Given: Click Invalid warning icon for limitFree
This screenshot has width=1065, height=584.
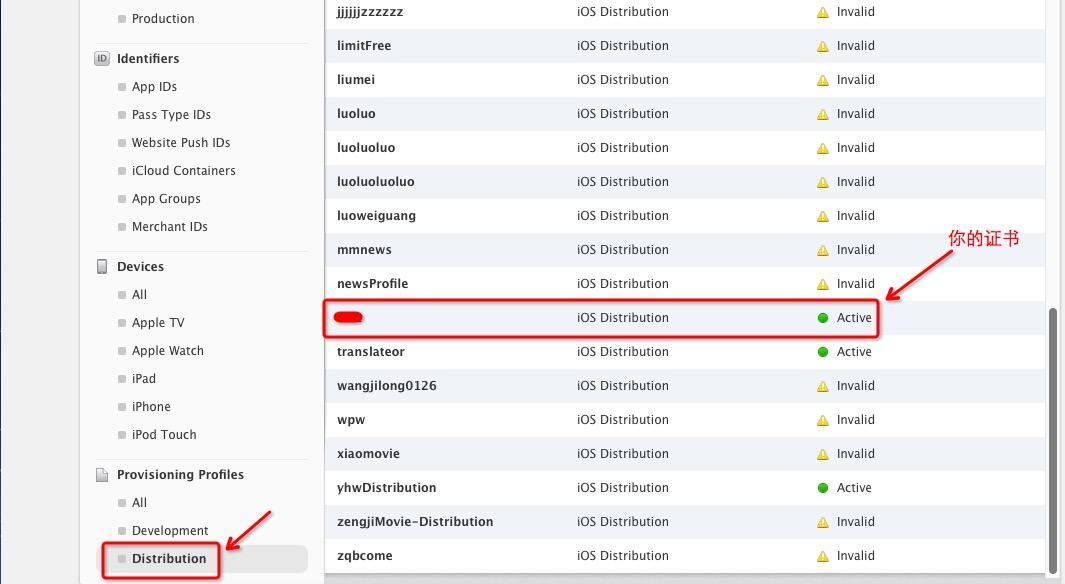Looking at the screenshot, I should (823, 46).
